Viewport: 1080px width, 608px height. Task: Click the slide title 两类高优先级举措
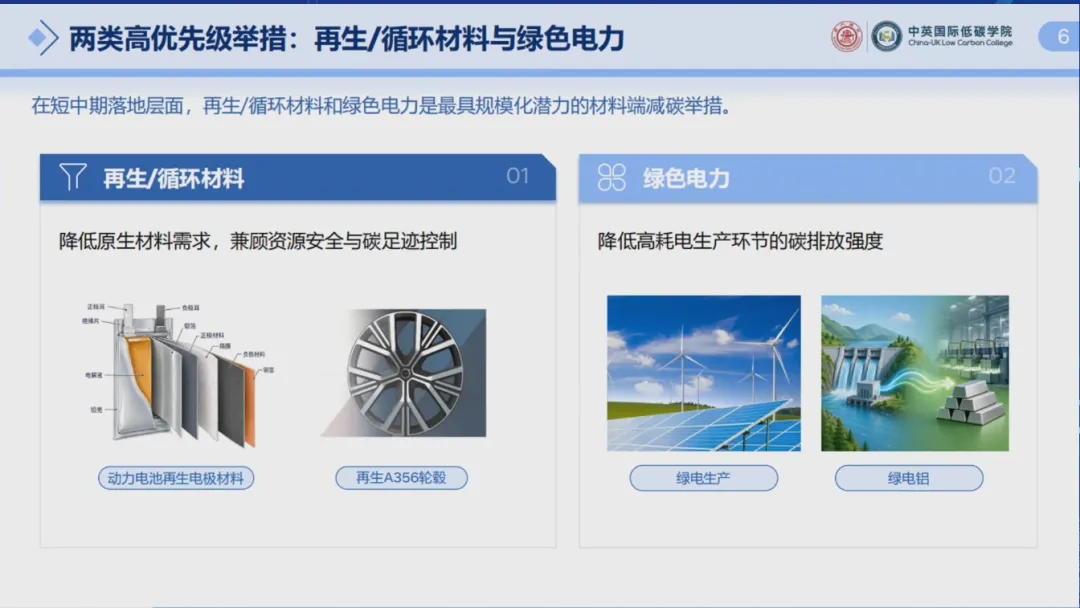pyautogui.click(x=178, y=39)
